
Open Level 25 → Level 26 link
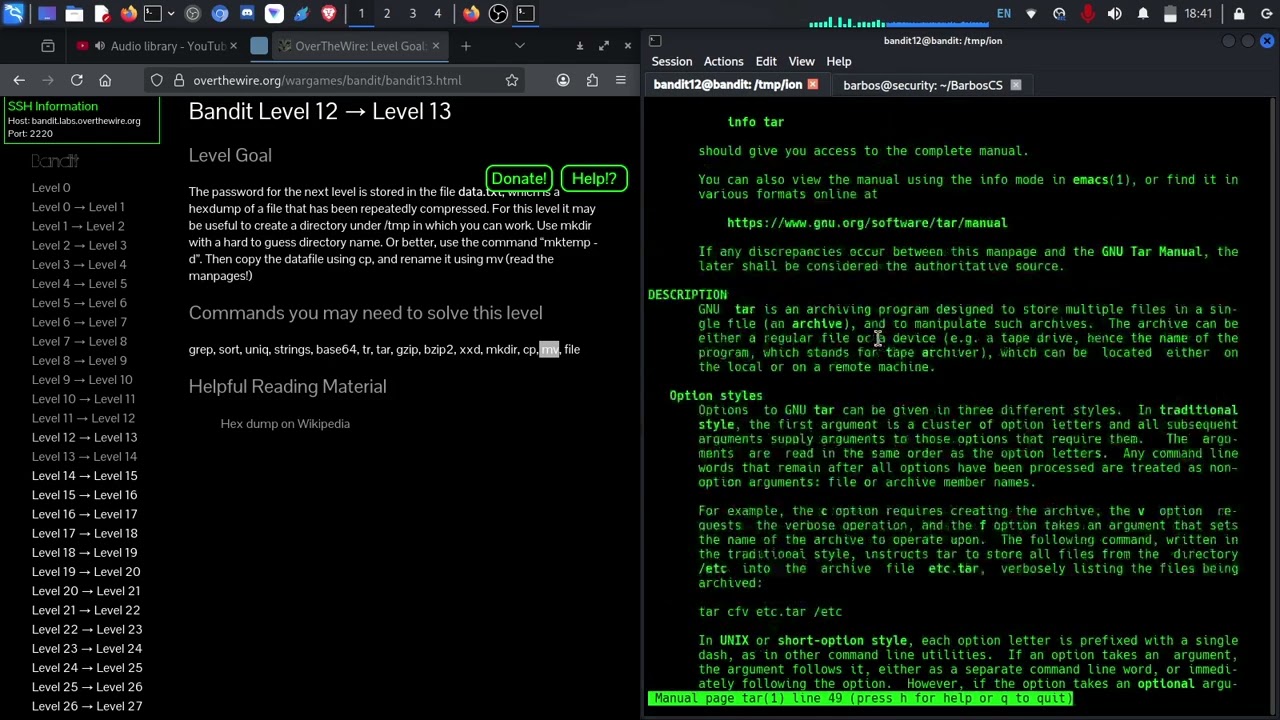pos(87,687)
